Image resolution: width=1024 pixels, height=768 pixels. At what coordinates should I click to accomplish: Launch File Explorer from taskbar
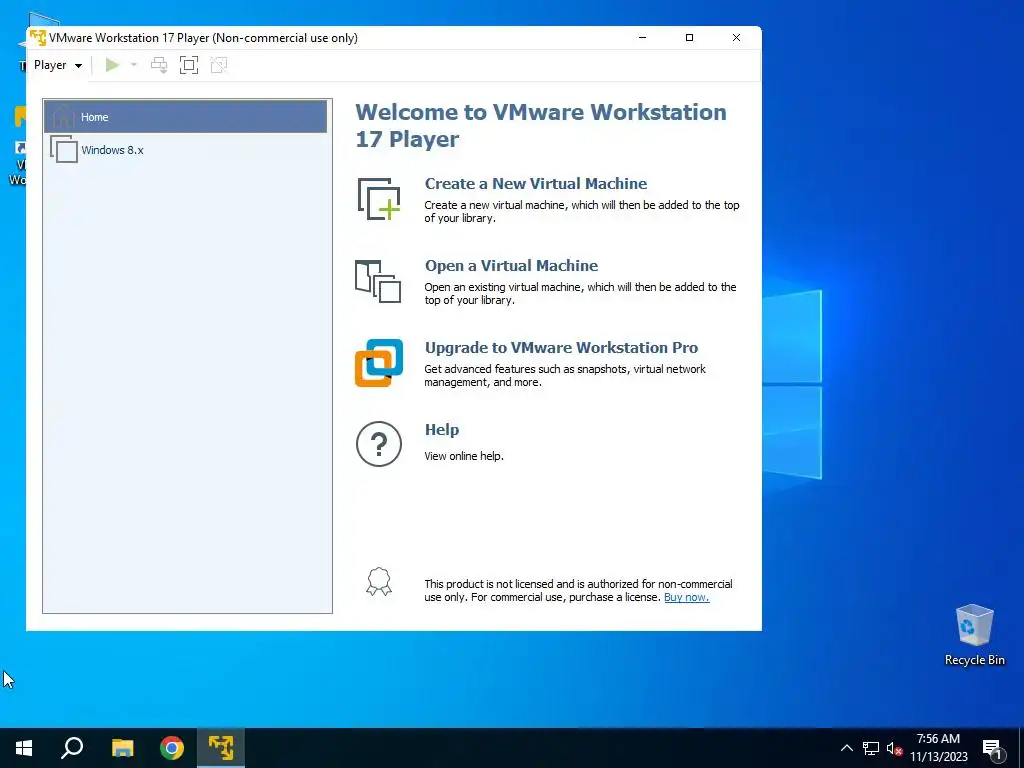coord(122,748)
